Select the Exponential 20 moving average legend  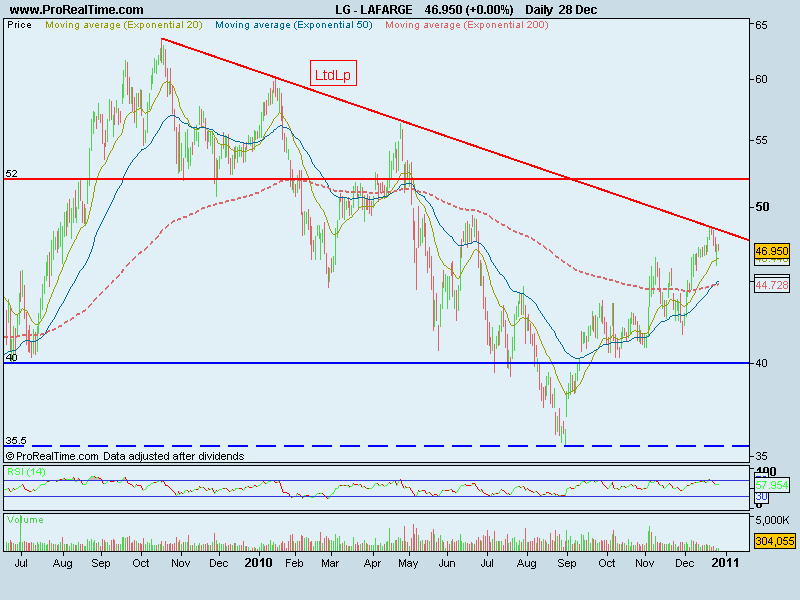coord(124,25)
